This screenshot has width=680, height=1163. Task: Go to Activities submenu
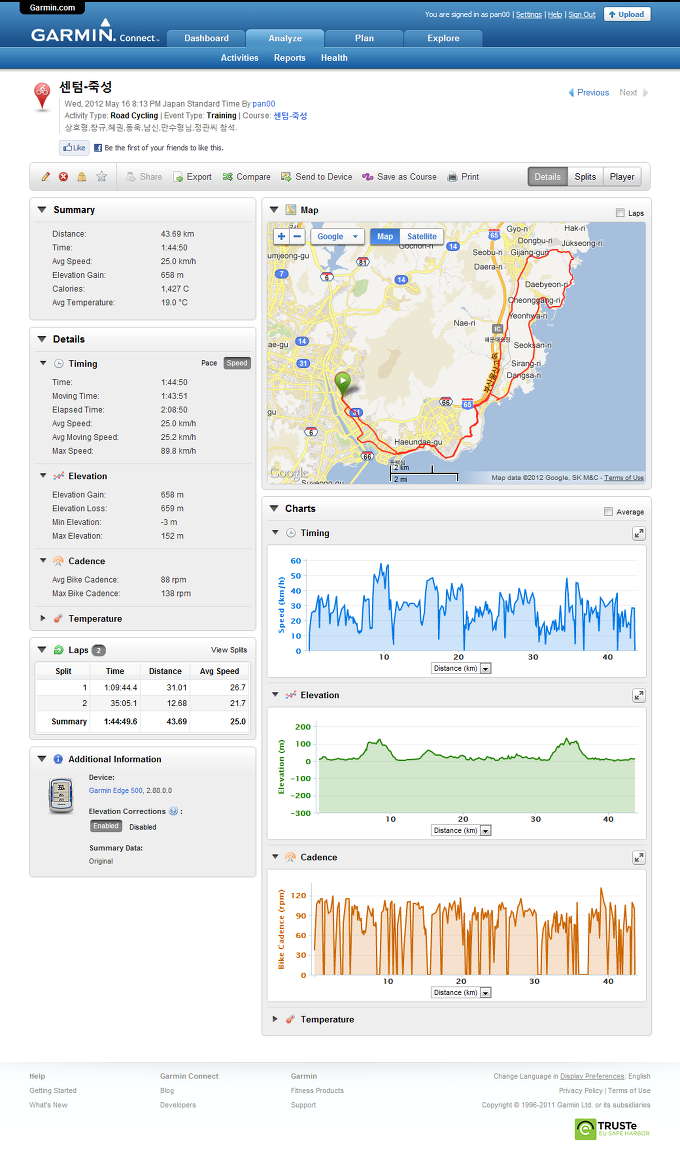click(x=240, y=58)
